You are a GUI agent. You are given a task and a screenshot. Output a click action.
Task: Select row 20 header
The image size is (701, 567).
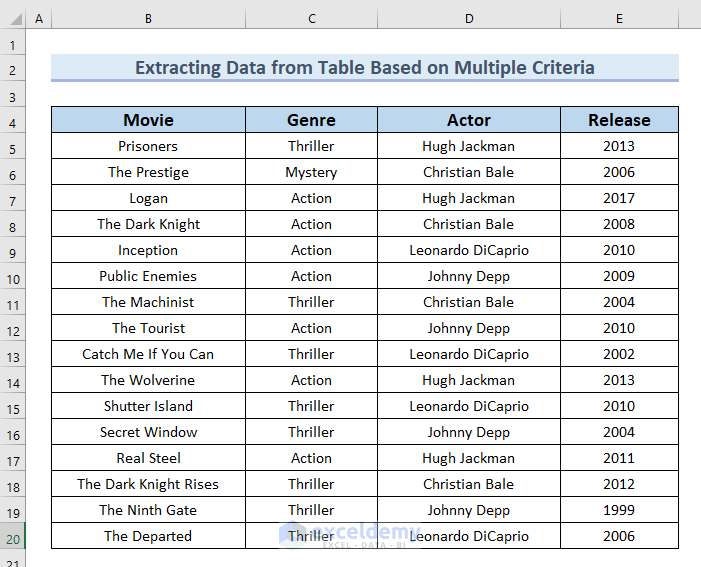(13, 536)
